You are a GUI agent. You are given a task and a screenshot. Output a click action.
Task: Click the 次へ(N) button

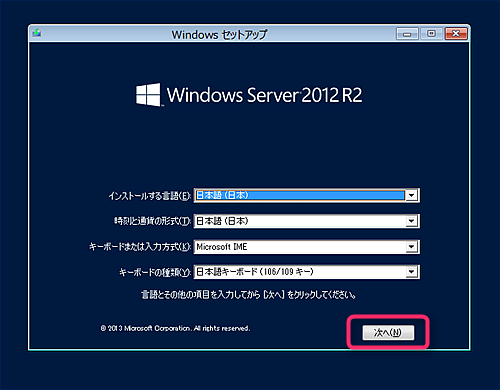tap(388, 332)
